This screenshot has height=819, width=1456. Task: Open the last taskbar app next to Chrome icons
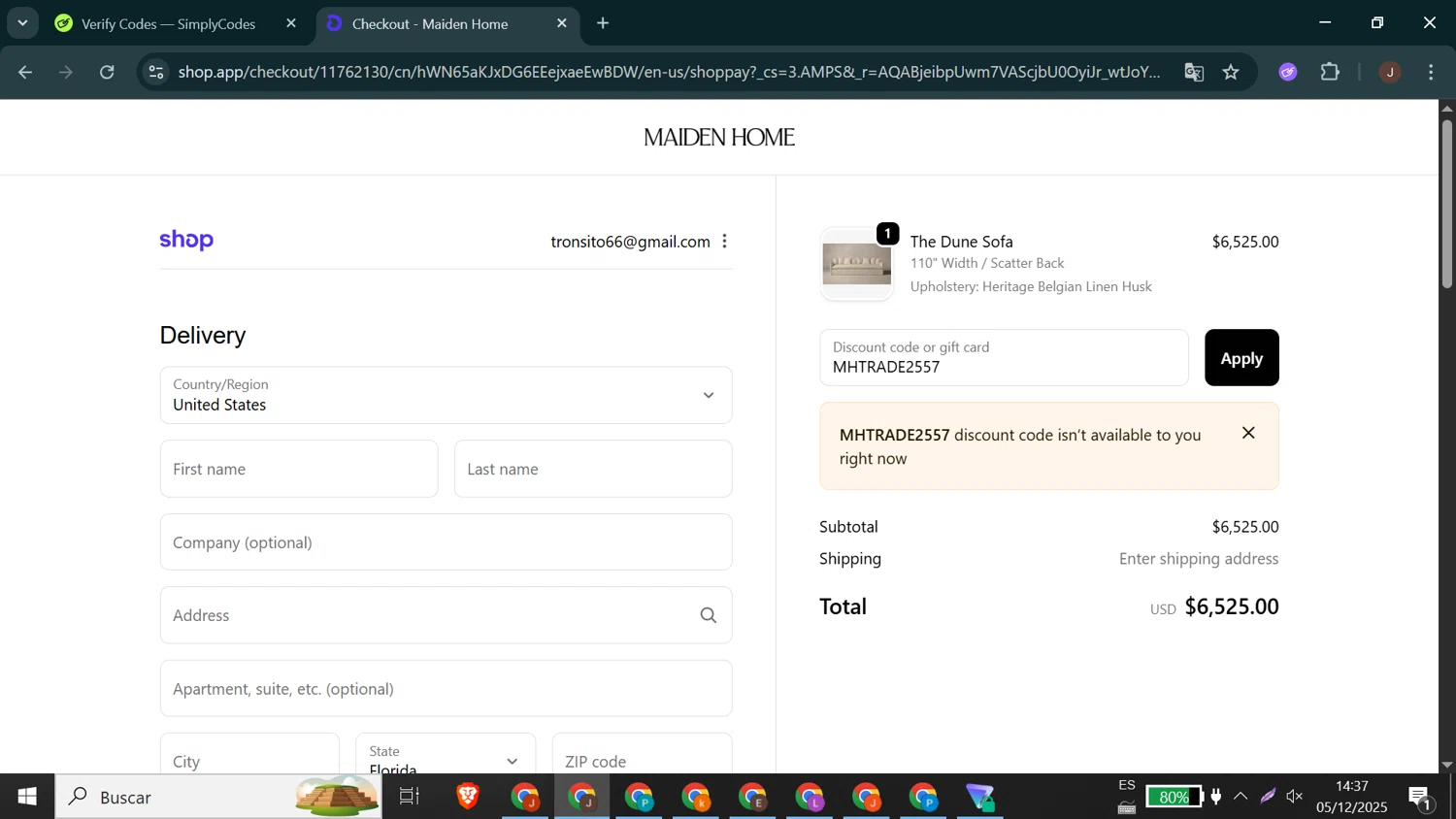980,797
